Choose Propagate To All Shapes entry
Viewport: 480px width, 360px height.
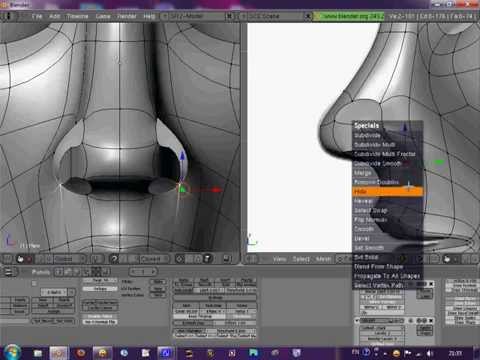tap(388, 276)
